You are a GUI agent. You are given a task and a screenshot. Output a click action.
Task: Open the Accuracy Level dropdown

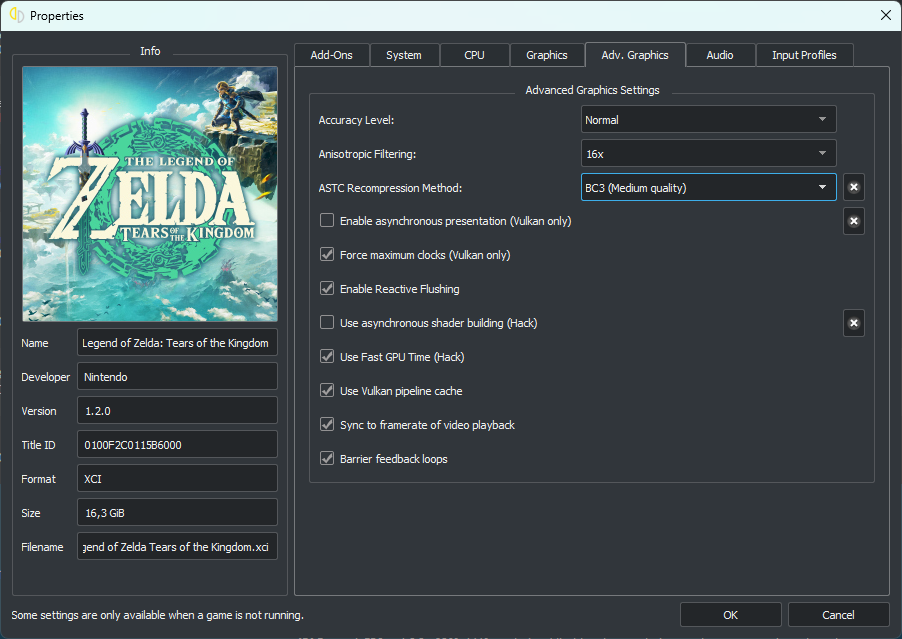click(x=708, y=120)
